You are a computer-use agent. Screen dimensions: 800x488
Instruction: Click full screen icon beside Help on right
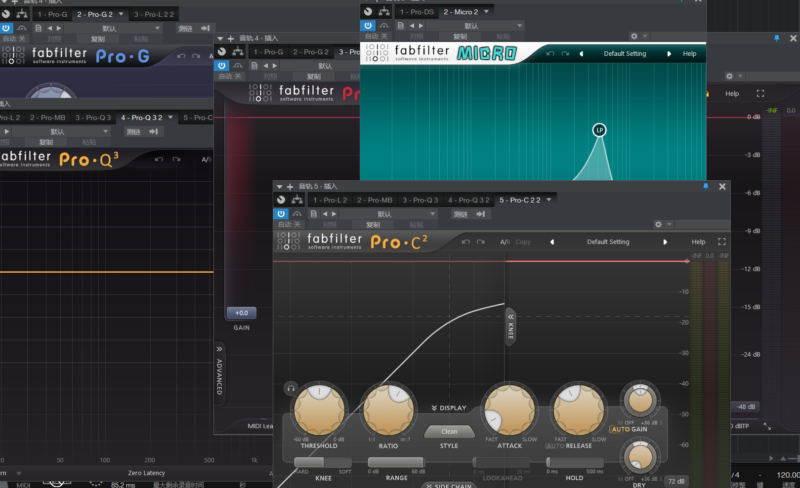(x=760, y=93)
